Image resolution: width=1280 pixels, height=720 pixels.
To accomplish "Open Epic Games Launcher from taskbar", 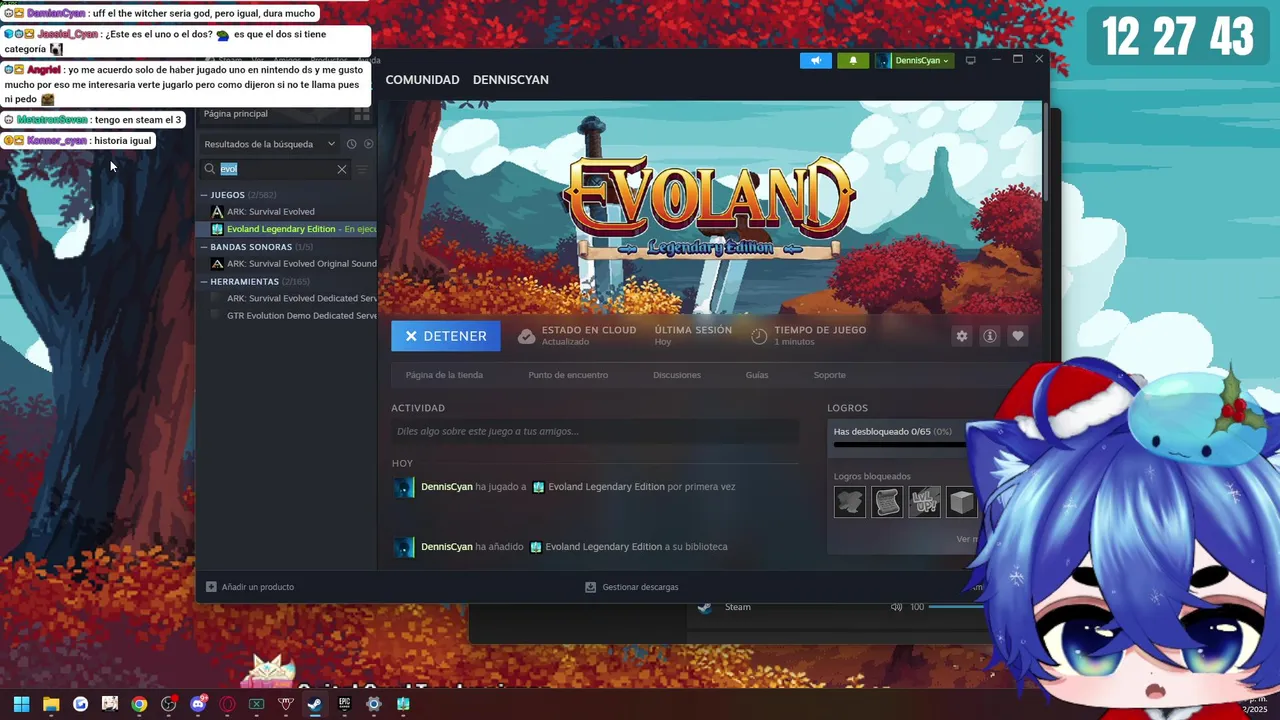I will (344, 704).
